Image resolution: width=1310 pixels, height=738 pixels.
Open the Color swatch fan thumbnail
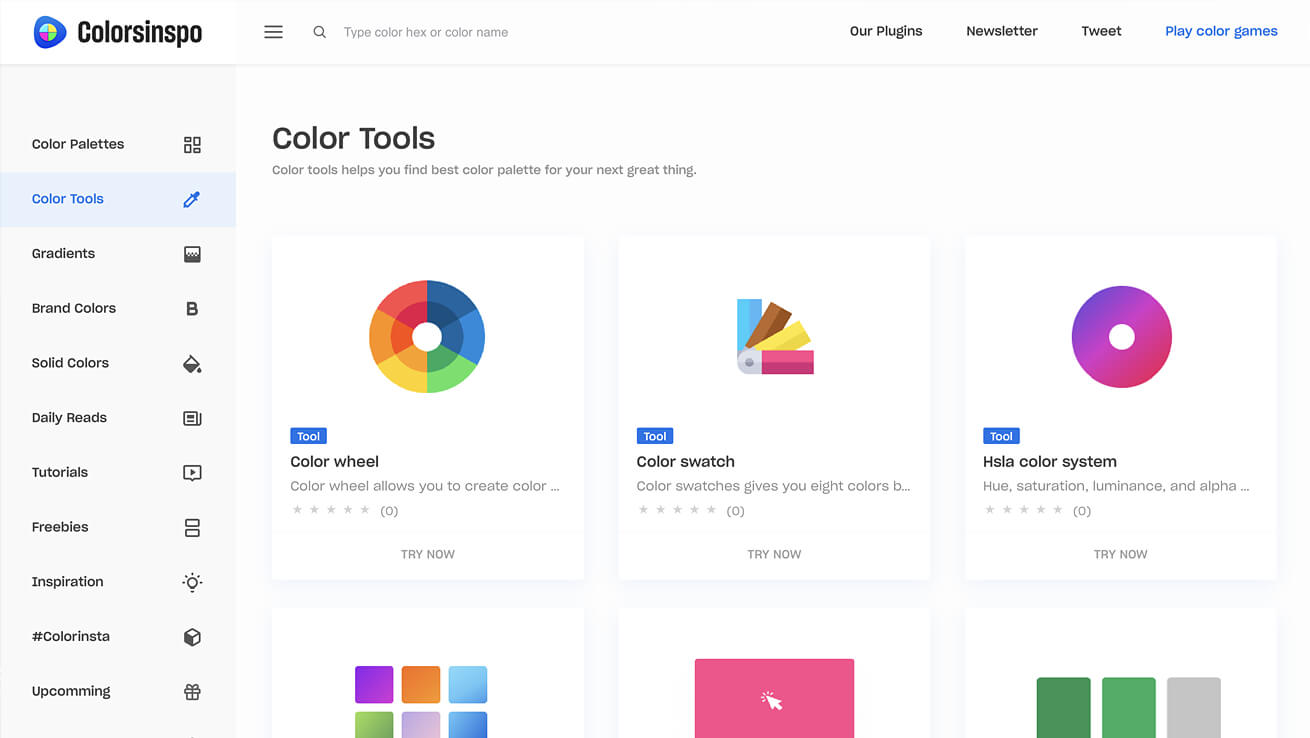(x=774, y=337)
